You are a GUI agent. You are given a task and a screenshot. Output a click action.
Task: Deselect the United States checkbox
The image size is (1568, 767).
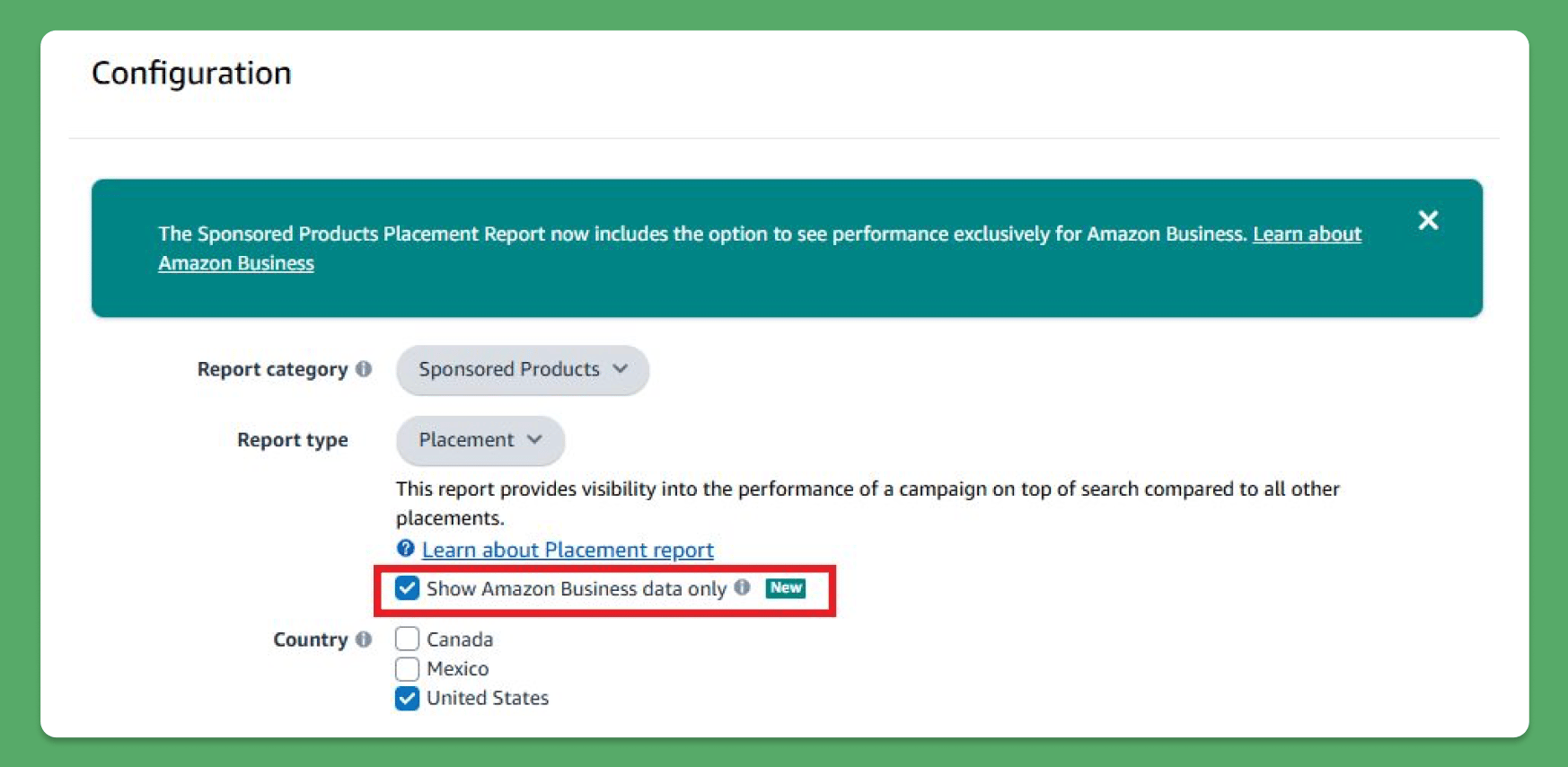point(408,699)
